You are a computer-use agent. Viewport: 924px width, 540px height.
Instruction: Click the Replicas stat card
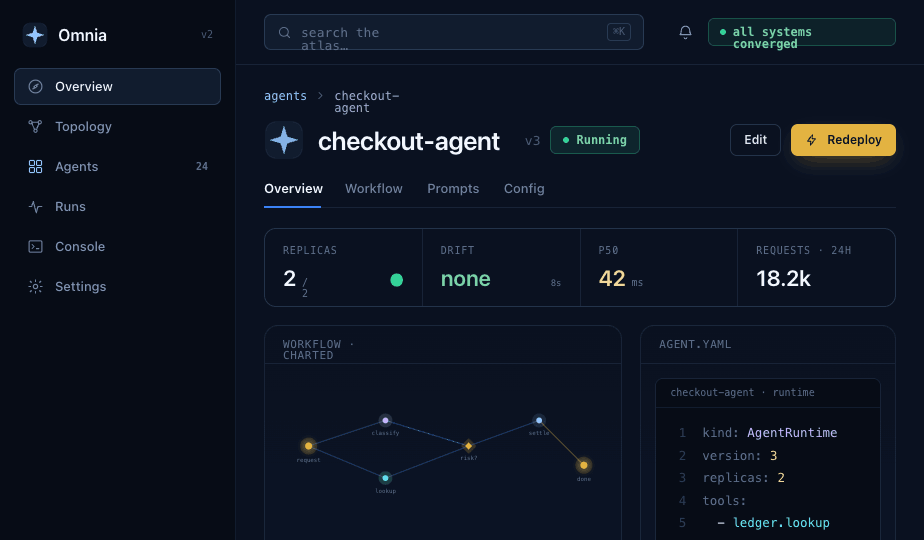tap(344, 268)
